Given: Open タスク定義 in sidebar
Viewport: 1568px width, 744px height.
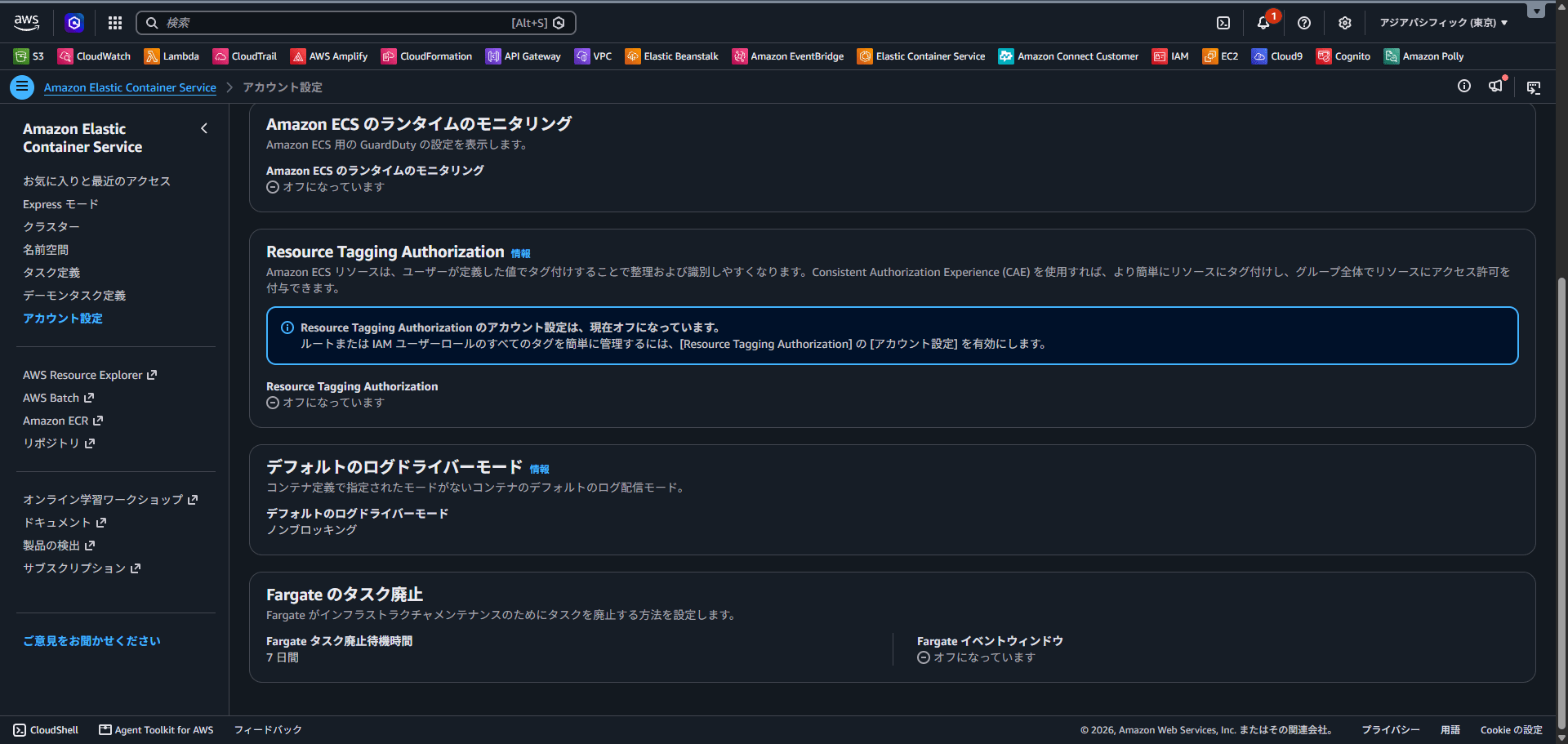Looking at the screenshot, I should pos(51,273).
